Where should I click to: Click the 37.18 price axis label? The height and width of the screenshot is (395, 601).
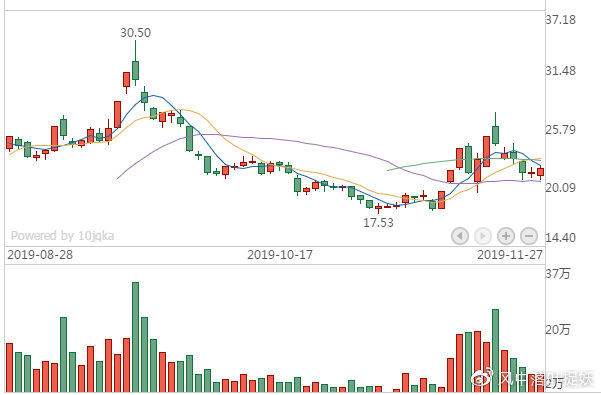[561, 20]
